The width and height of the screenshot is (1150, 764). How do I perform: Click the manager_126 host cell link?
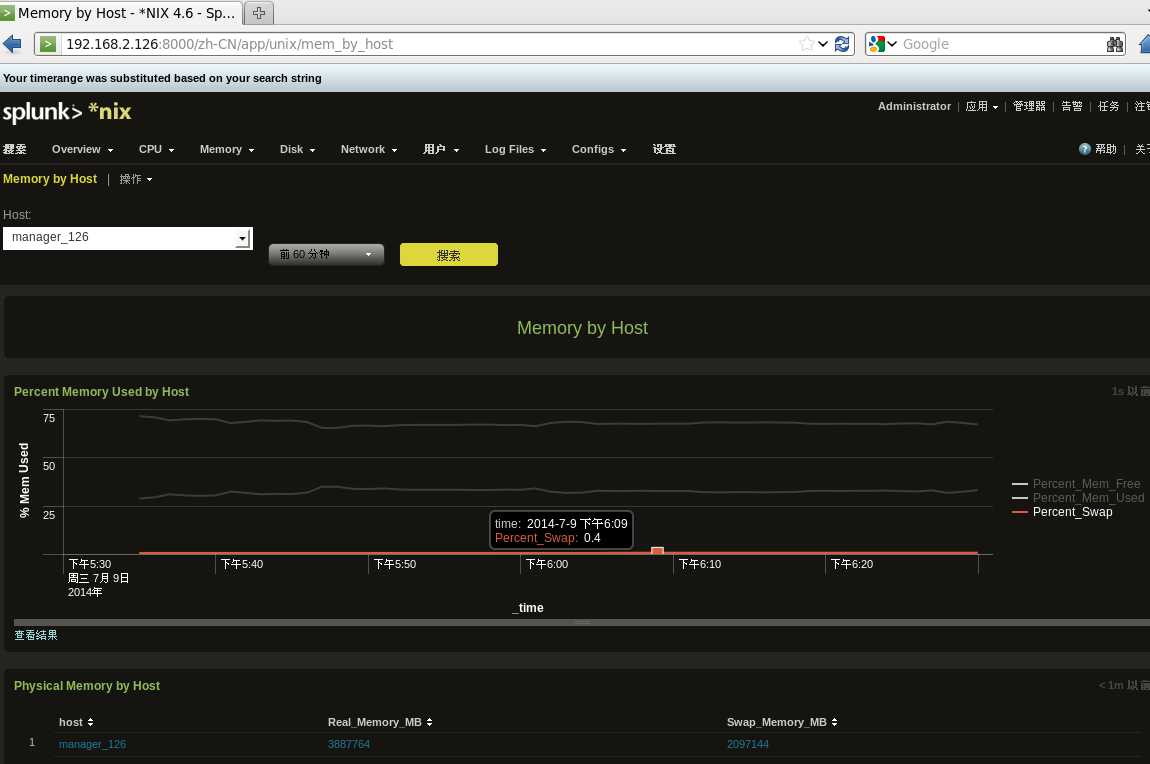click(92, 744)
